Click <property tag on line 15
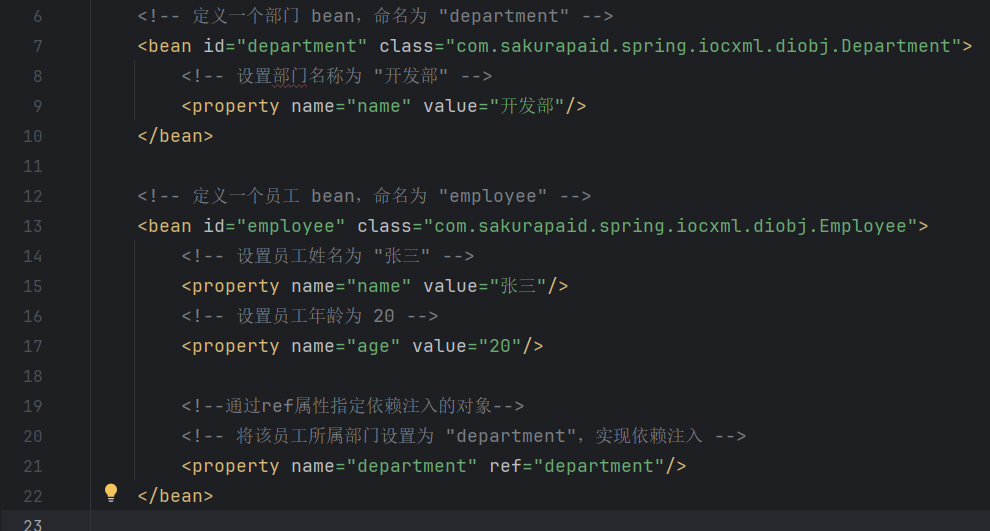 pos(230,286)
